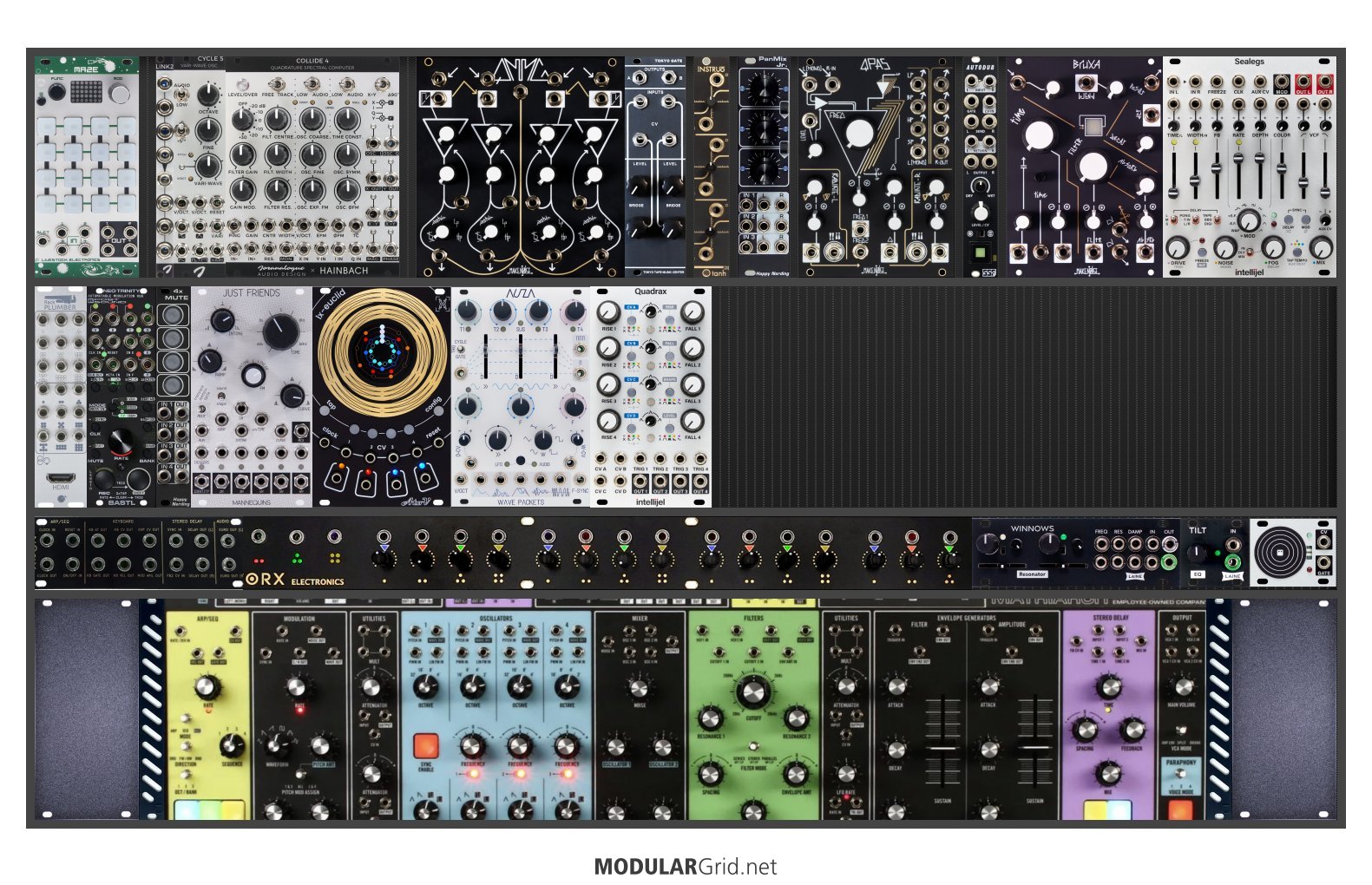Click the FILT. CENTRE knob on Collide 4

coord(278,119)
